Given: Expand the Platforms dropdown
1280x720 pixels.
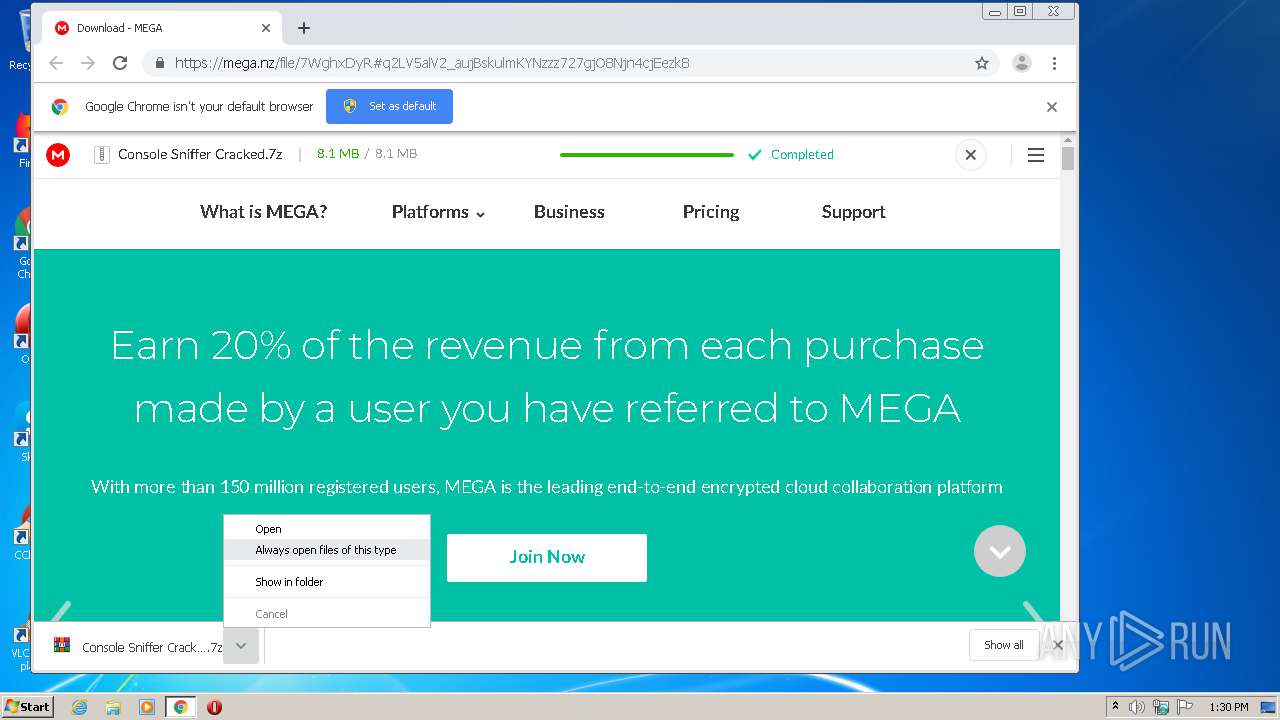Looking at the screenshot, I should point(438,212).
